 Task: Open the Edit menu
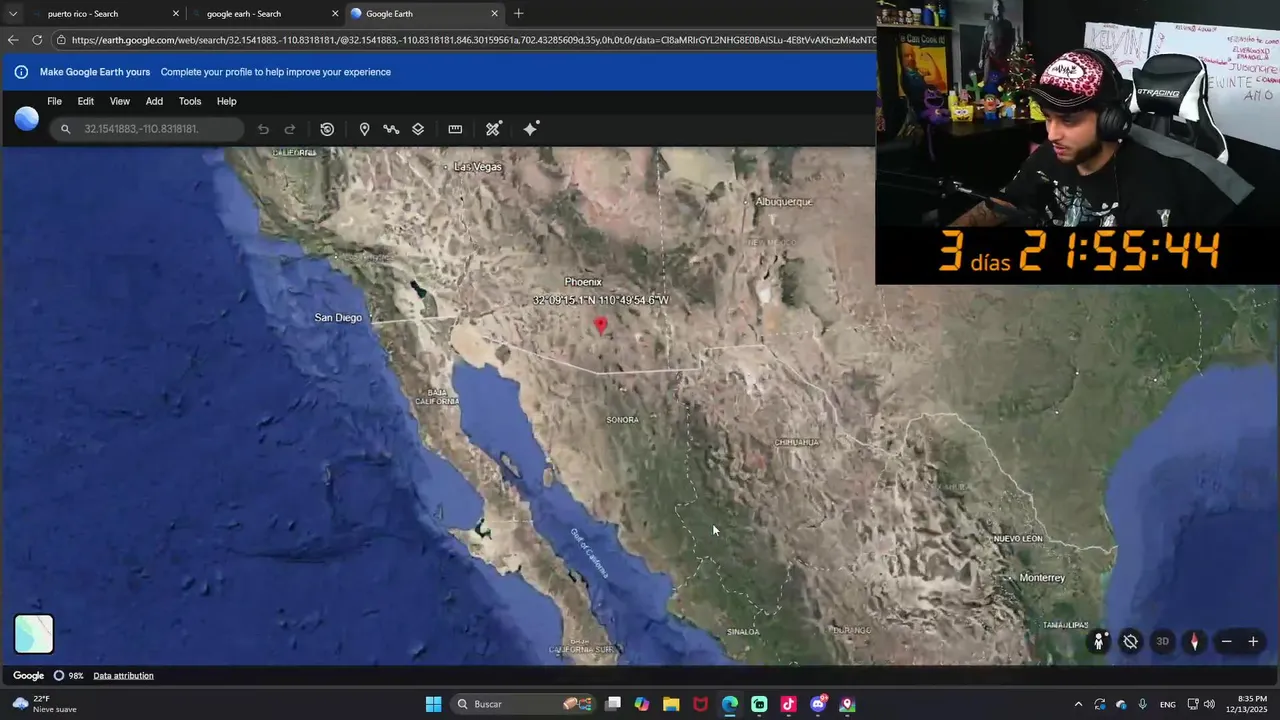[86, 101]
